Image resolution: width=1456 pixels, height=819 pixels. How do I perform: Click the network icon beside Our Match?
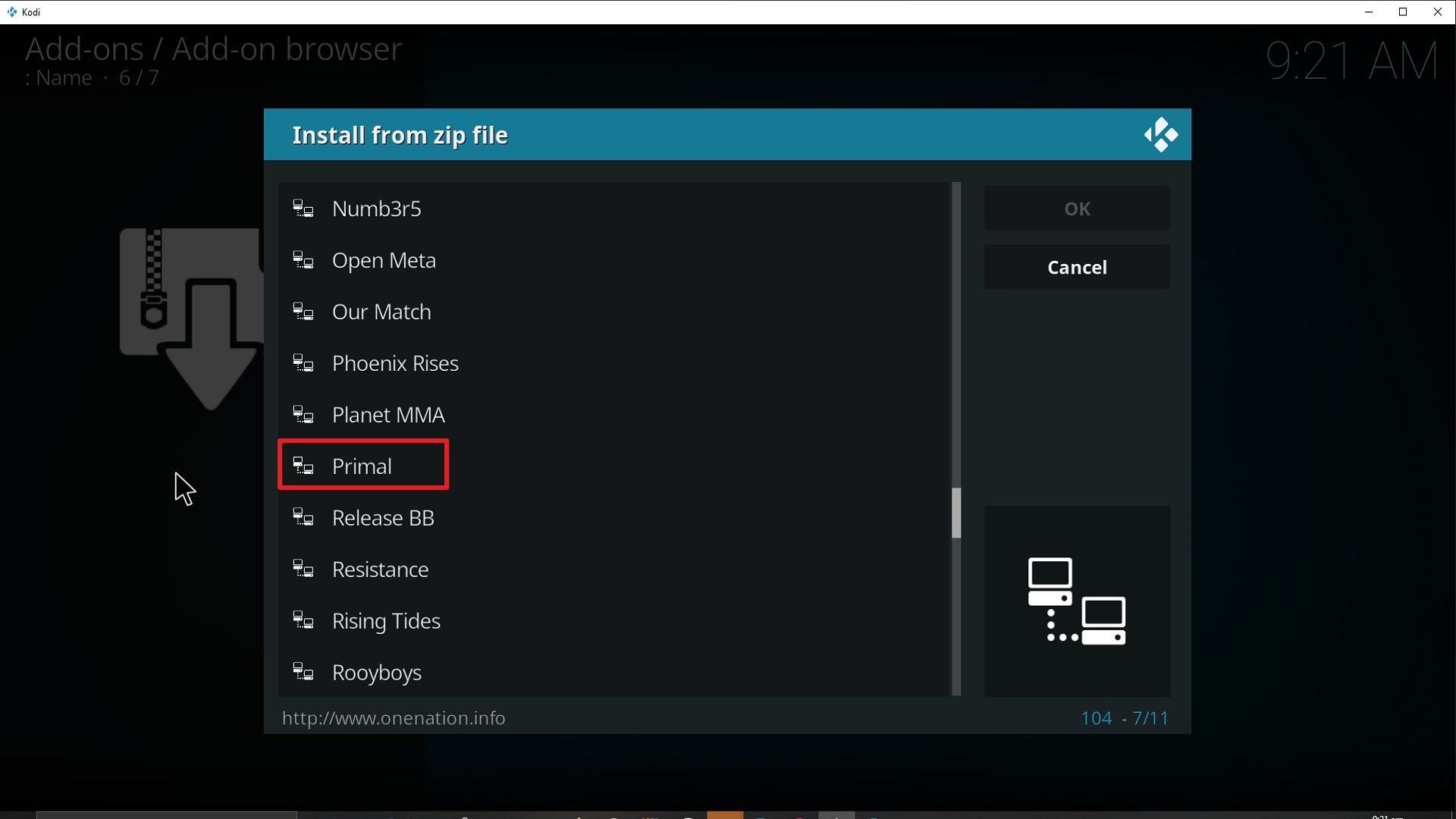coord(304,312)
